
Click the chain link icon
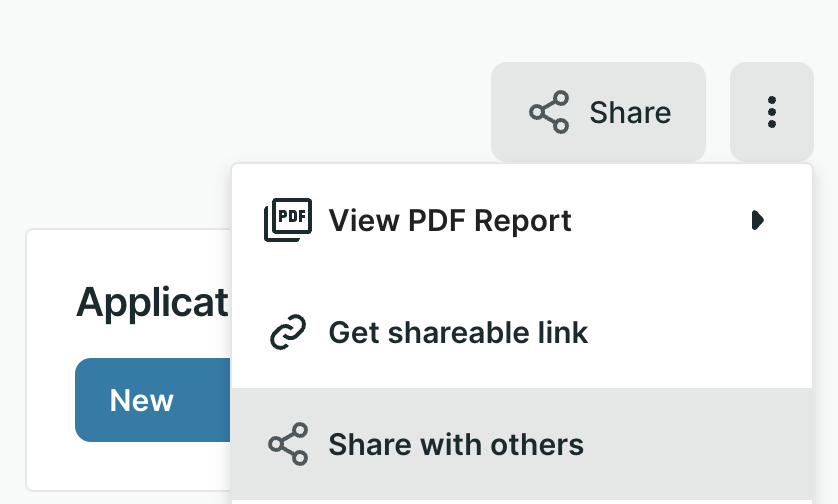(288, 332)
